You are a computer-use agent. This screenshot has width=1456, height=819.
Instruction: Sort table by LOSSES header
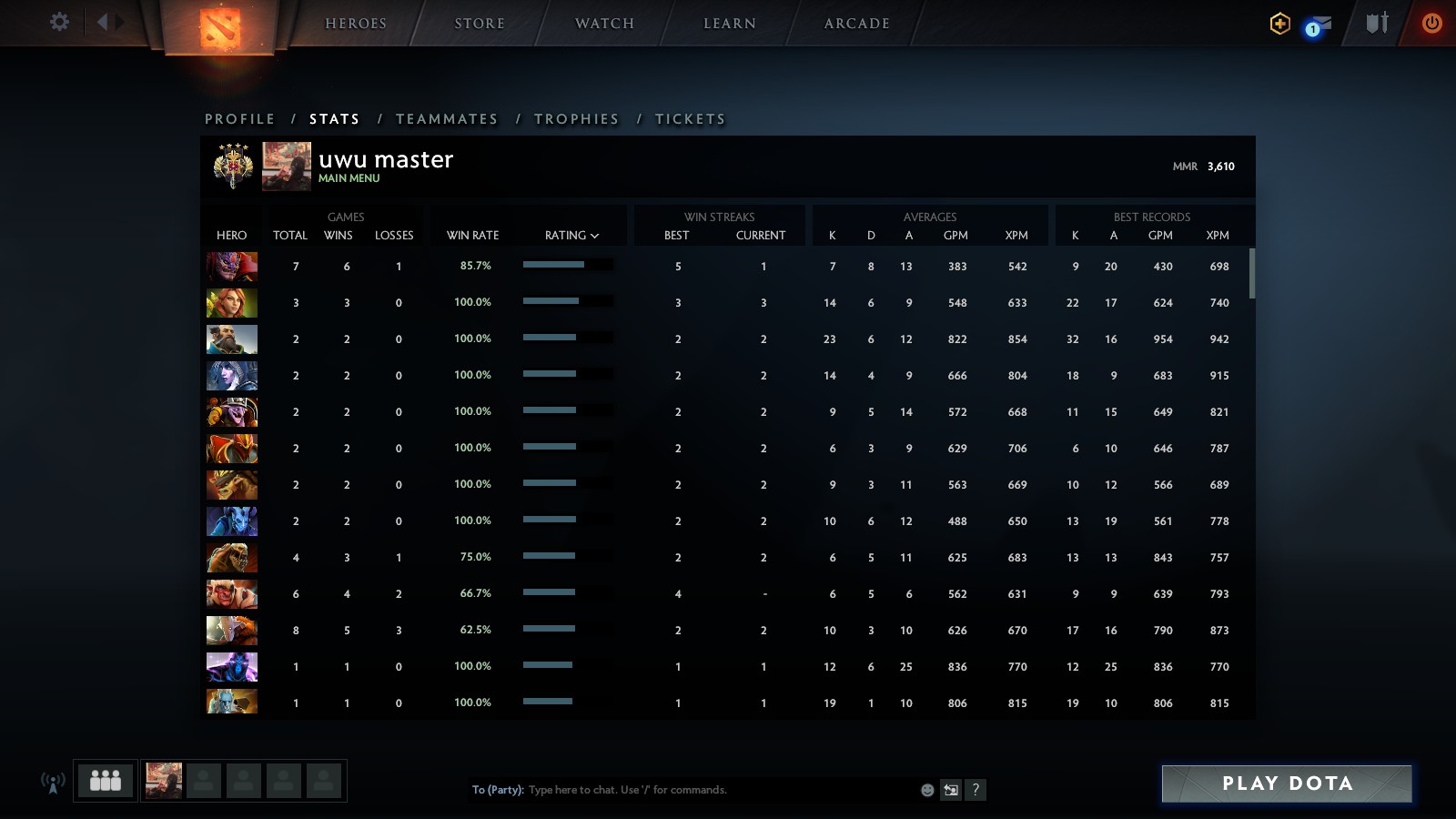[394, 236]
